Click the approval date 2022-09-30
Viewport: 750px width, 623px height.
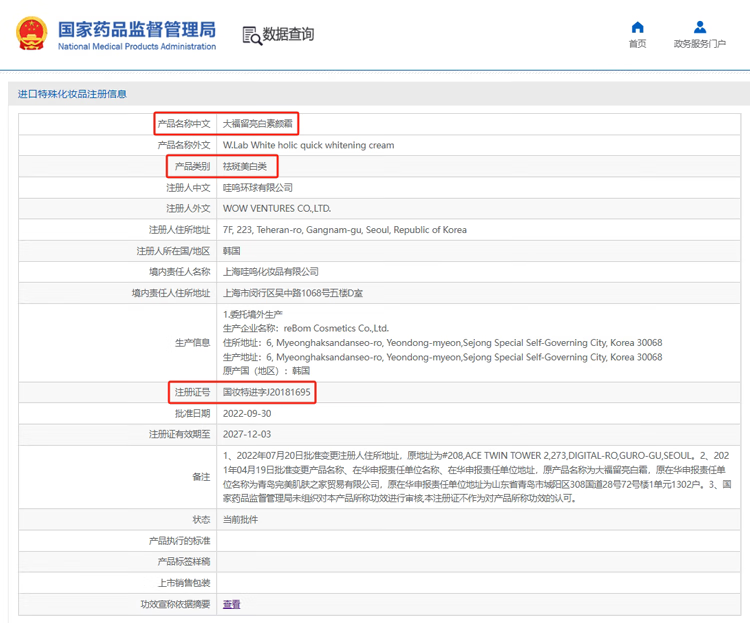(x=247, y=413)
